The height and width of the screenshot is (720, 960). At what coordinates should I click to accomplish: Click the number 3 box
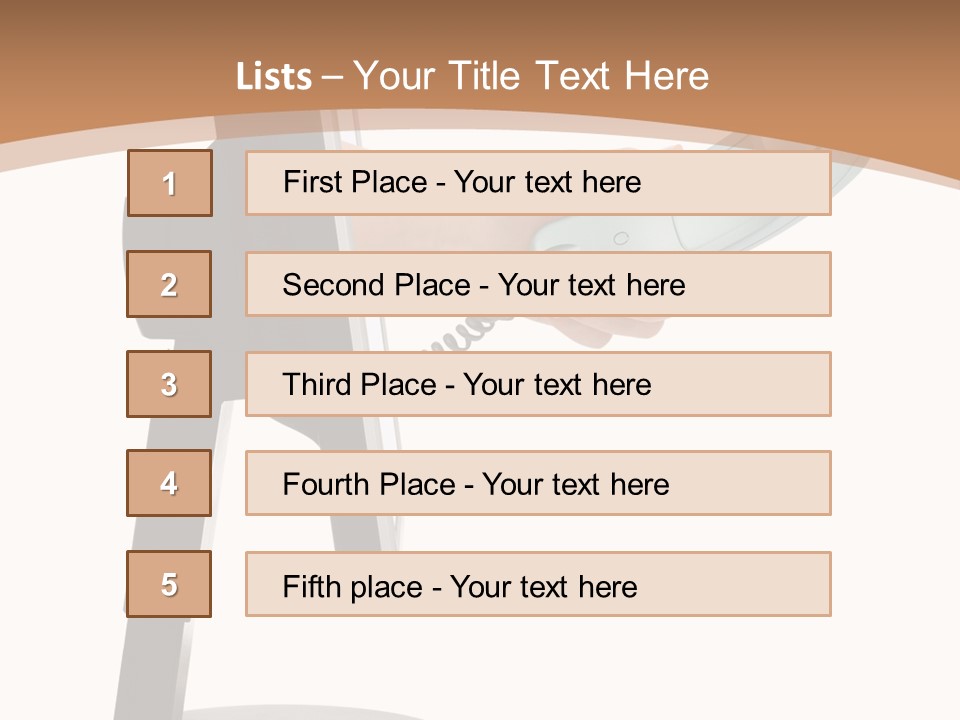click(x=169, y=384)
